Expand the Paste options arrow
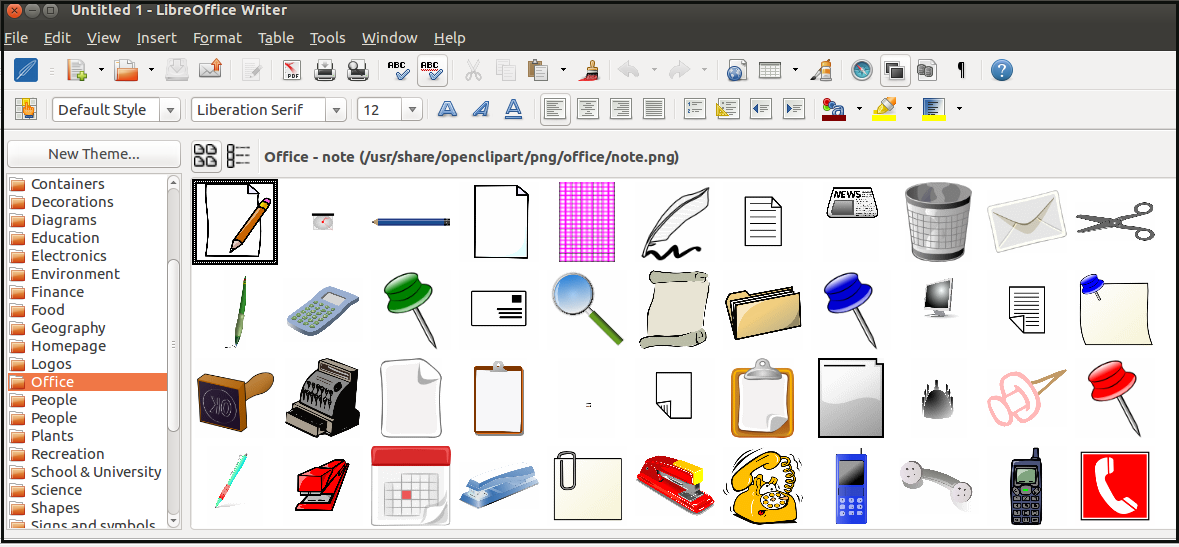Image resolution: width=1179 pixels, height=547 pixels. click(563, 71)
